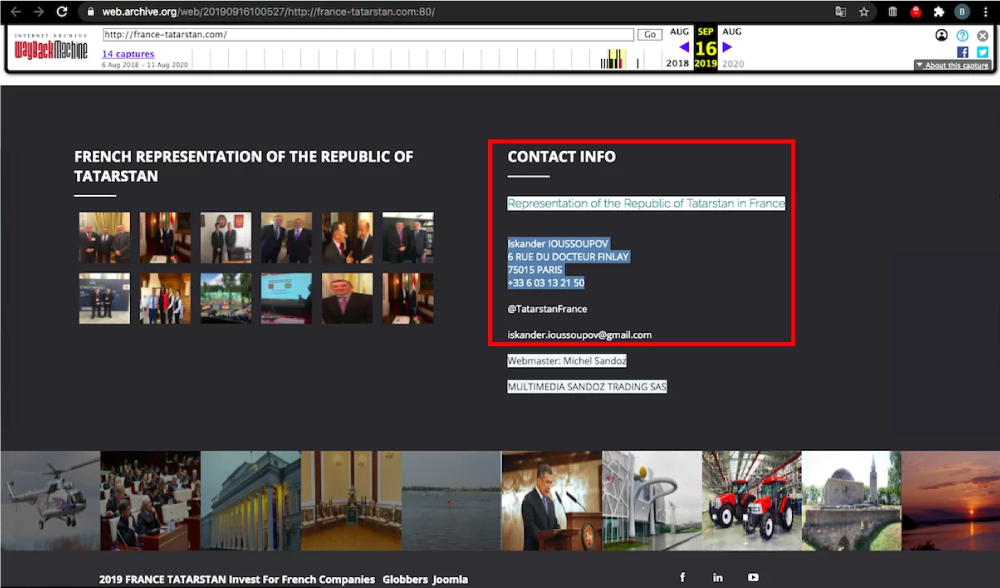Image resolution: width=1000 pixels, height=588 pixels.
Task: Click MULTIMEDIA SANDOZ TRADING SAS link
Action: [x=587, y=386]
